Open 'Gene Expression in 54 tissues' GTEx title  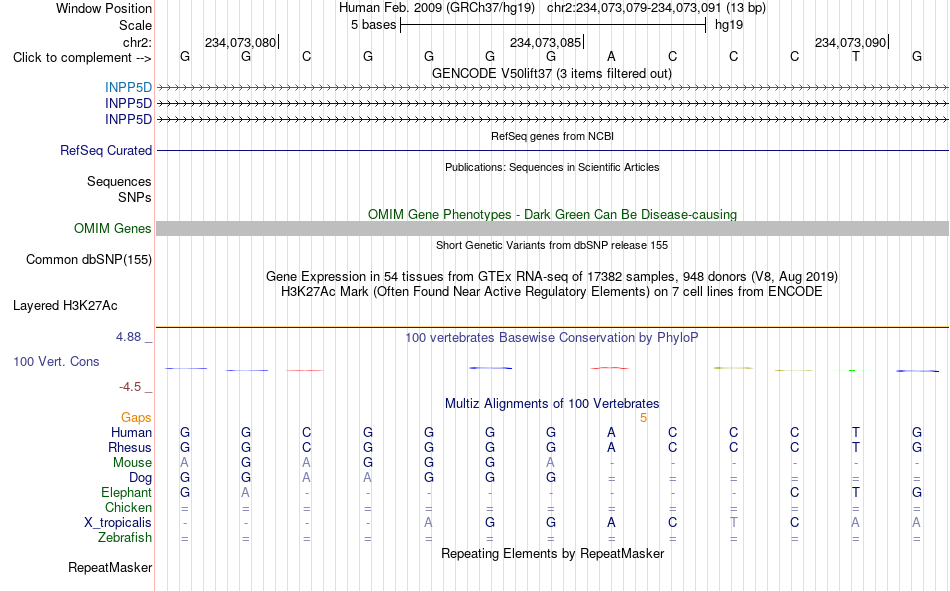coord(552,276)
